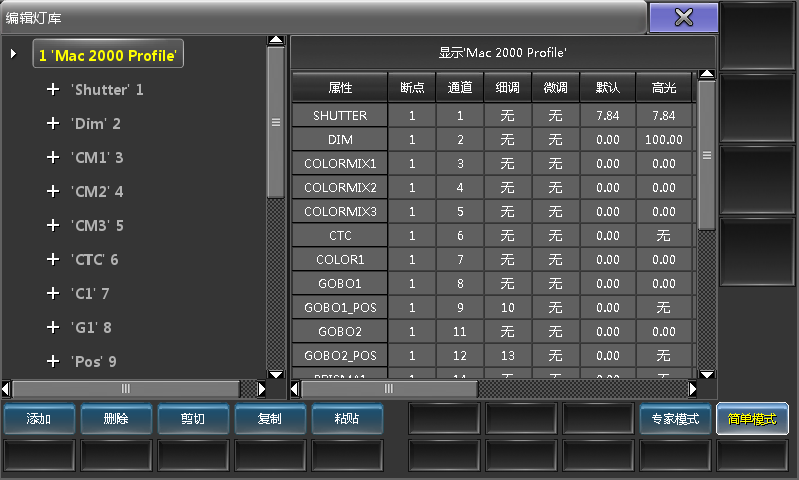Select the DIM attribute cell
This screenshot has height=480, width=799.
[340, 140]
